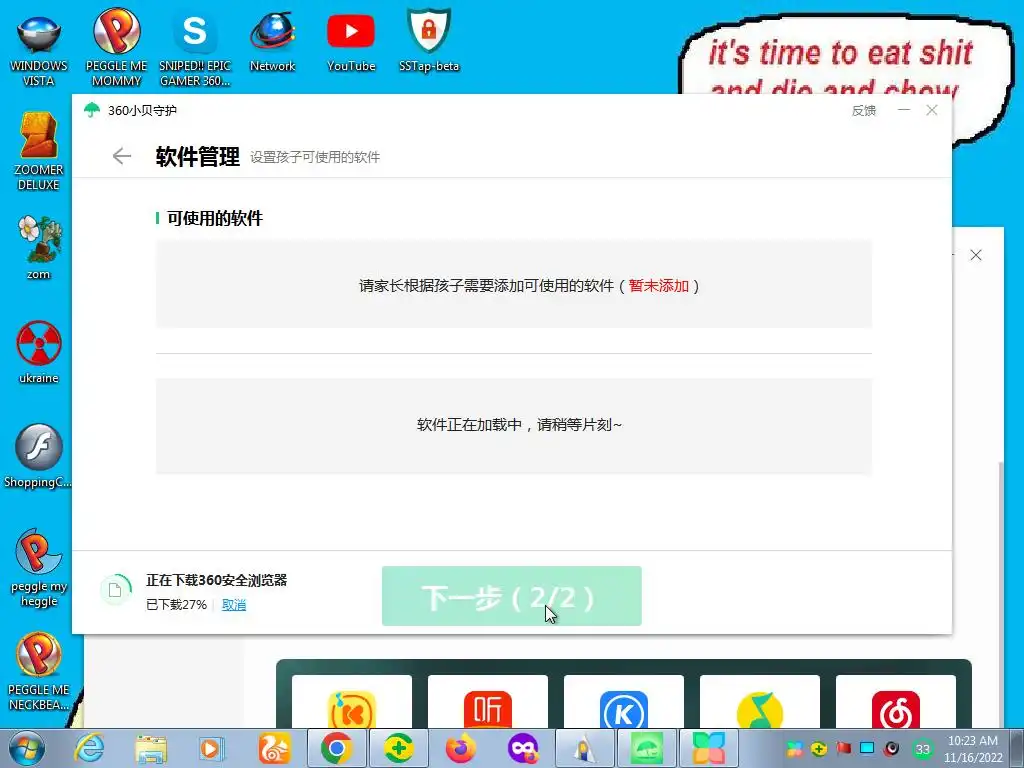The width and height of the screenshot is (1024, 768).
Task: Open Windows Explorer from the taskbar
Action: click(x=151, y=748)
